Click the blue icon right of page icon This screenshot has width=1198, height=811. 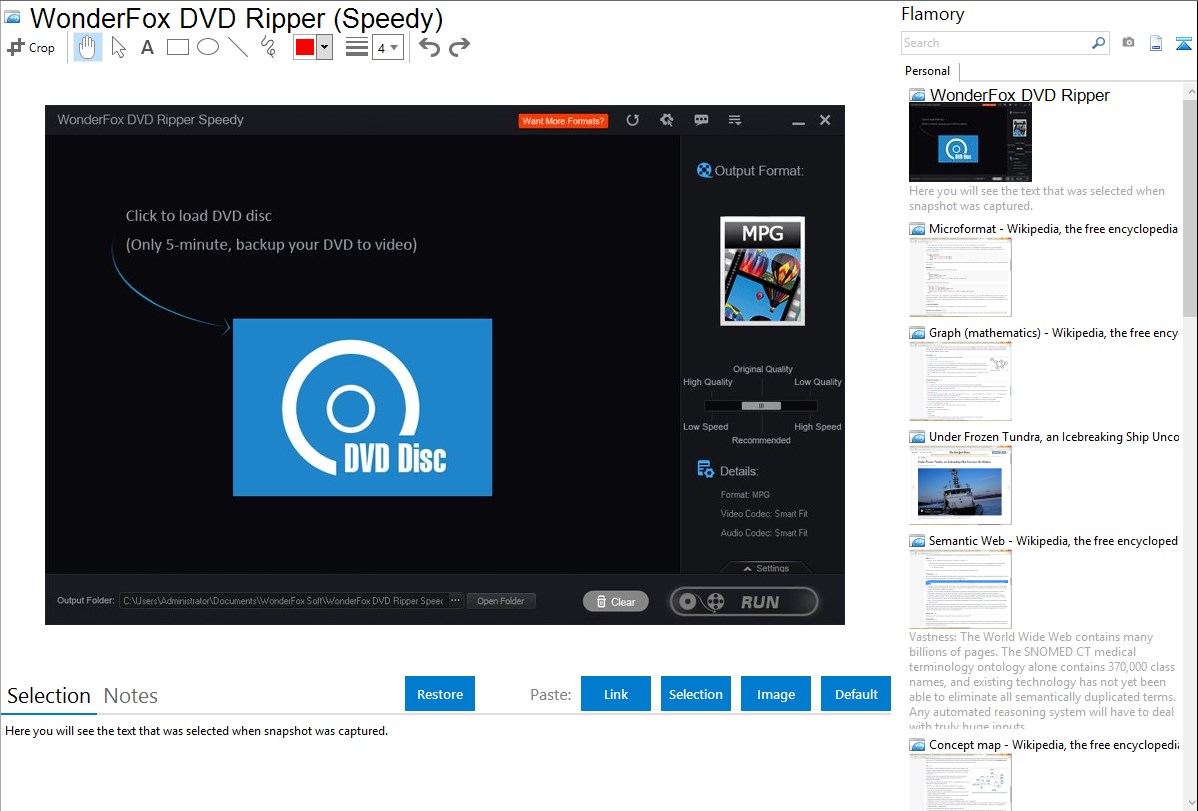pyautogui.click(x=1183, y=43)
